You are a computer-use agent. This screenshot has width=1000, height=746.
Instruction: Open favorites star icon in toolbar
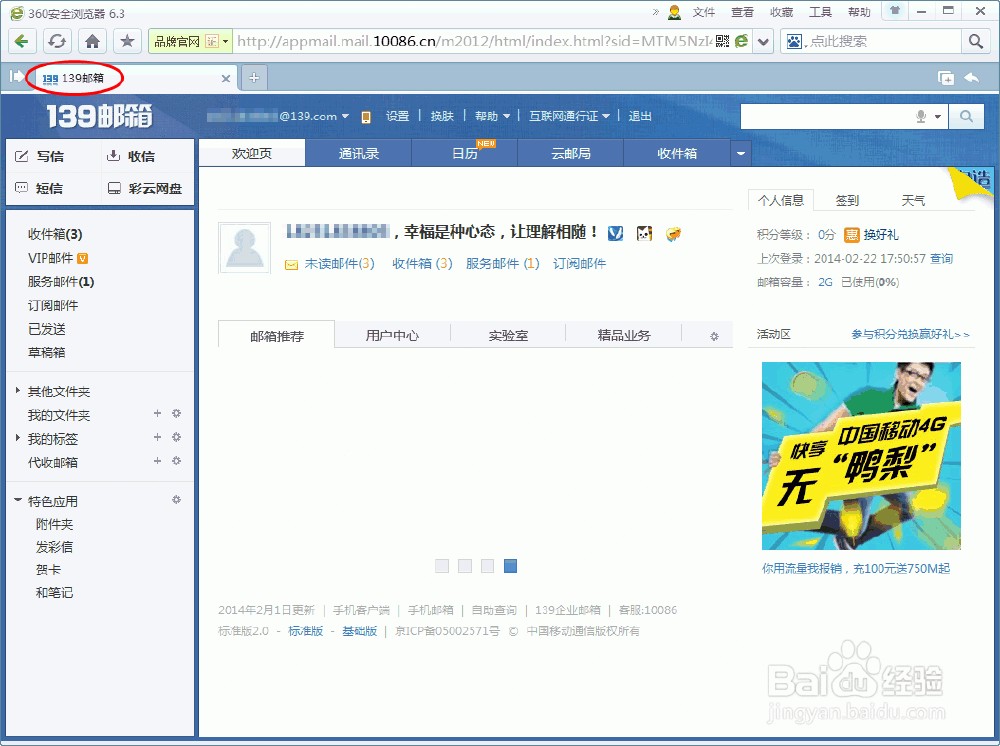click(128, 41)
